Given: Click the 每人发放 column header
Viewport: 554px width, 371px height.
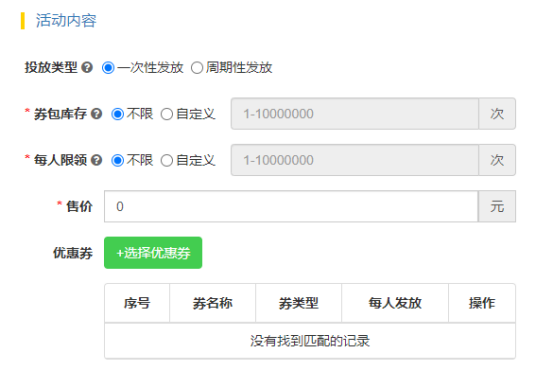Looking at the screenshot, I should (395, 303).
